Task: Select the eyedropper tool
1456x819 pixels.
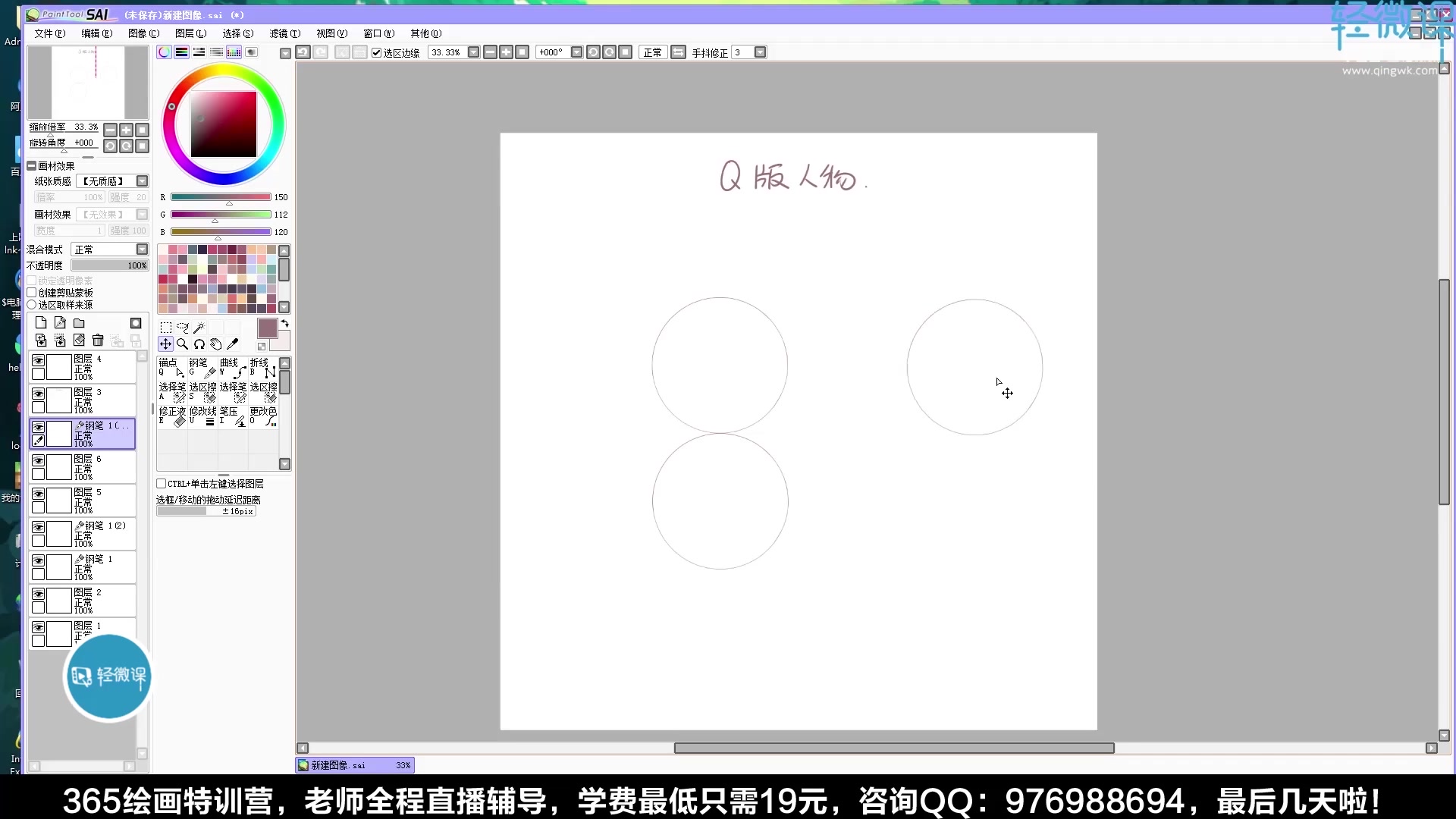Action: pos(232,344)
